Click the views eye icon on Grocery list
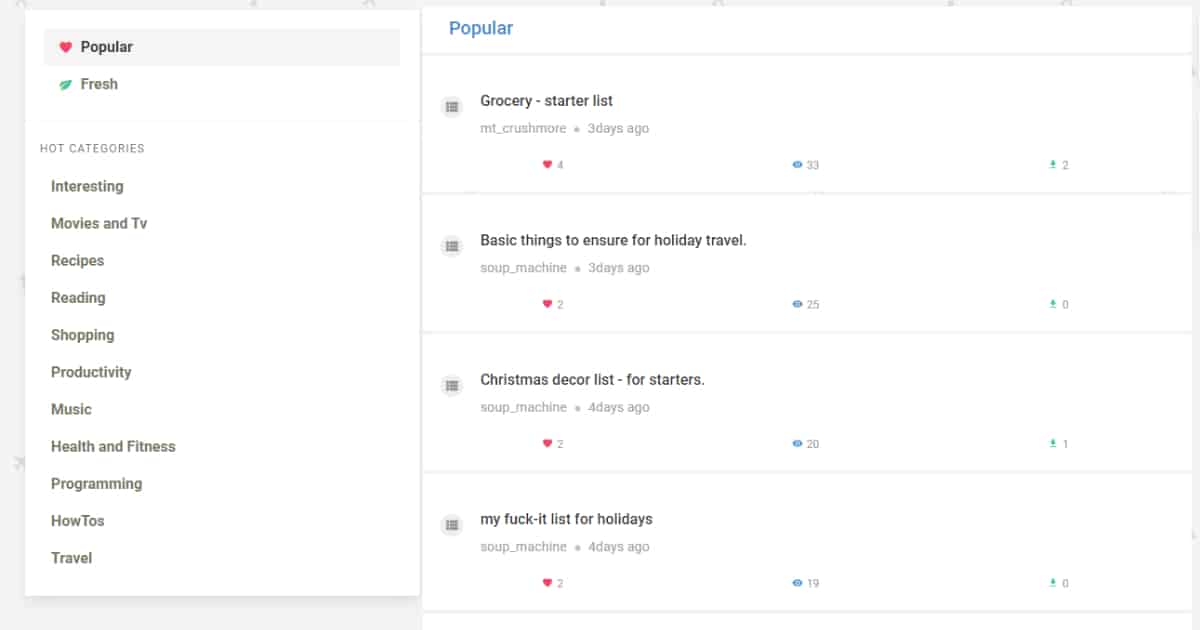1200x630 pixels. pos(797,165)
